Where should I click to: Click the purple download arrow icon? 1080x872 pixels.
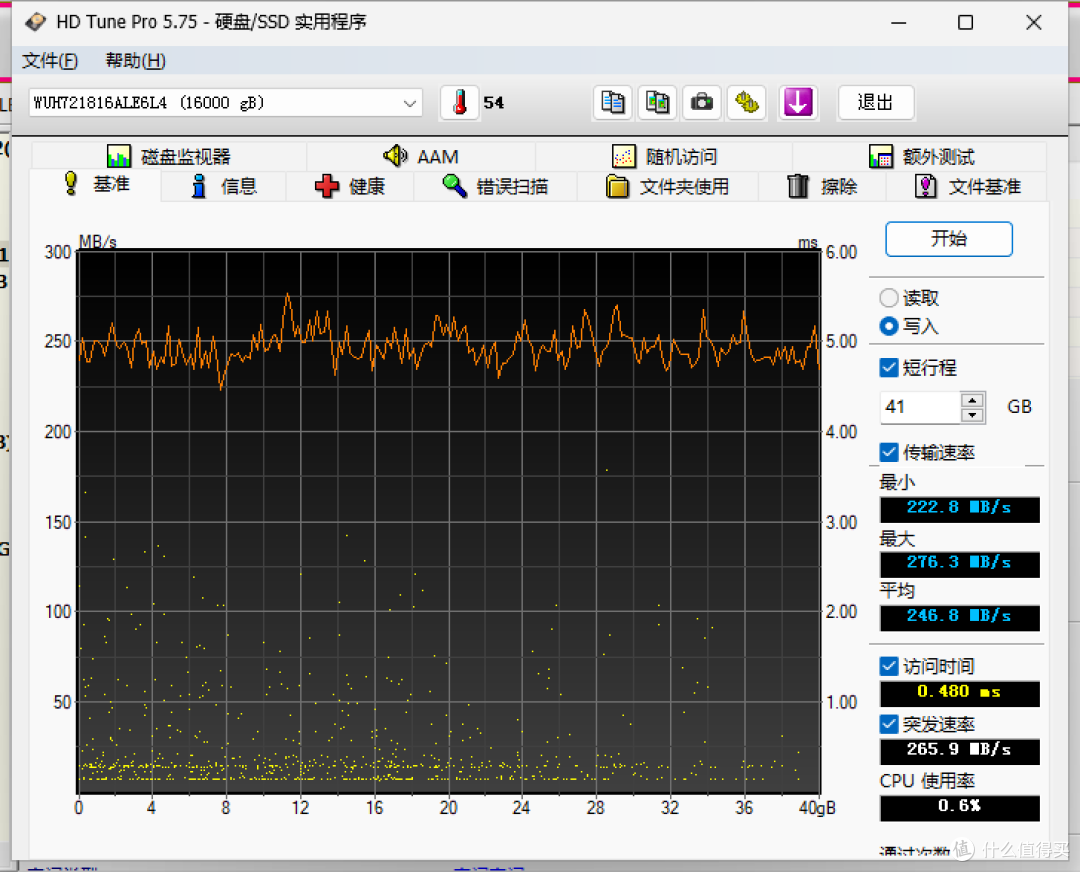pyautogui.click(x=798, y=103)
